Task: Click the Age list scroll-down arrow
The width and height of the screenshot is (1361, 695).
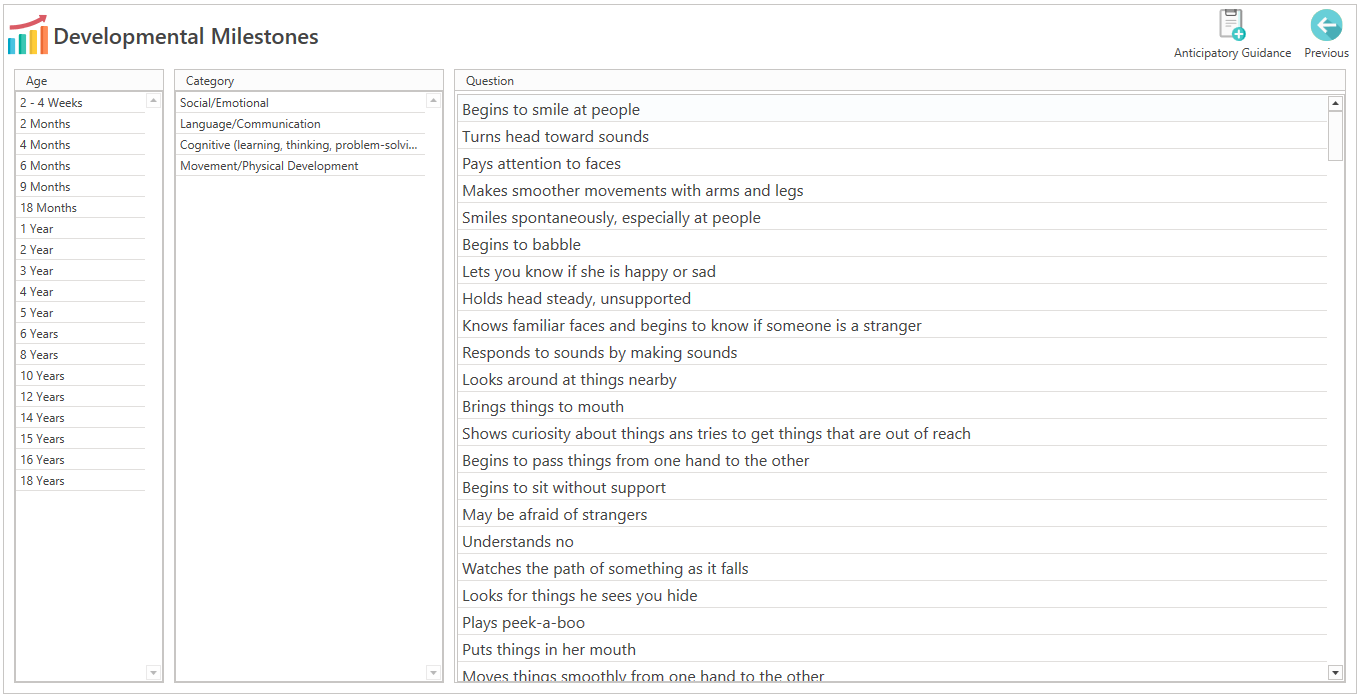Action: pyautogui.click(x=153, y=673)
